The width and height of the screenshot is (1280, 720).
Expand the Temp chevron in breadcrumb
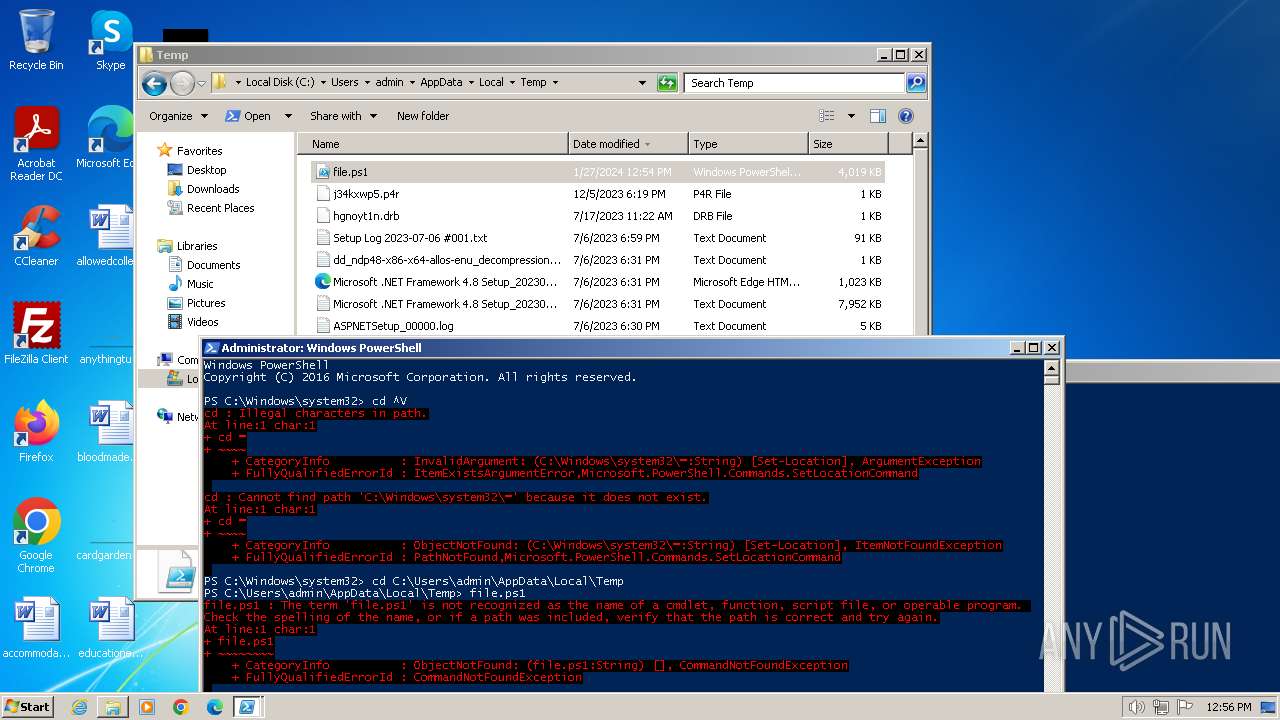point(555,83)
